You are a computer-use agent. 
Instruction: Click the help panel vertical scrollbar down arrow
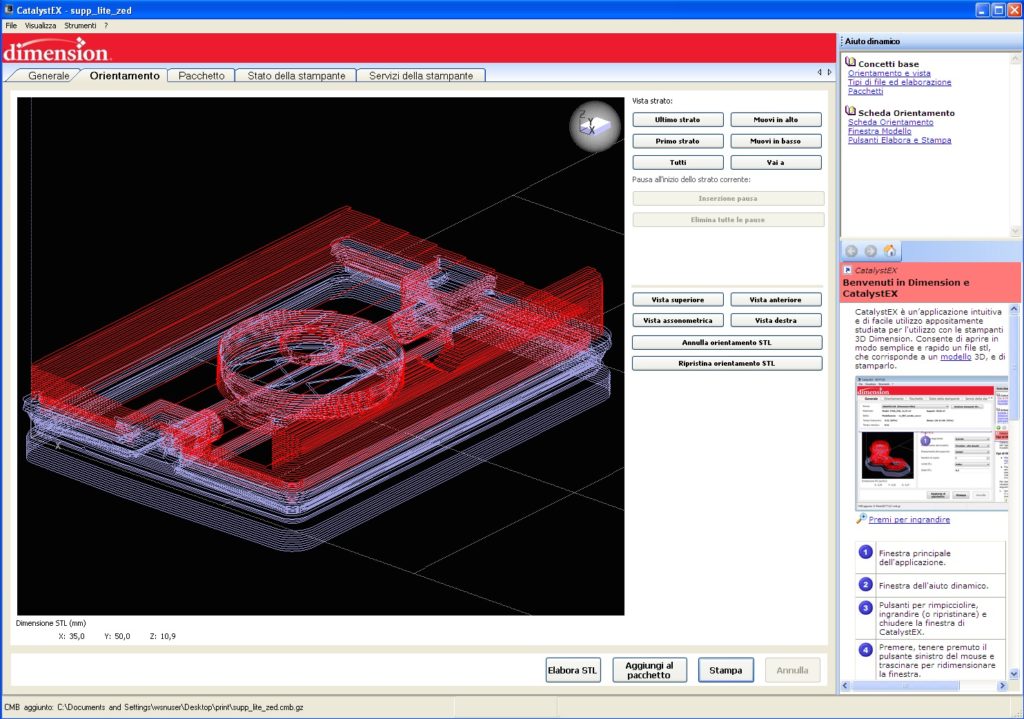1014,674
